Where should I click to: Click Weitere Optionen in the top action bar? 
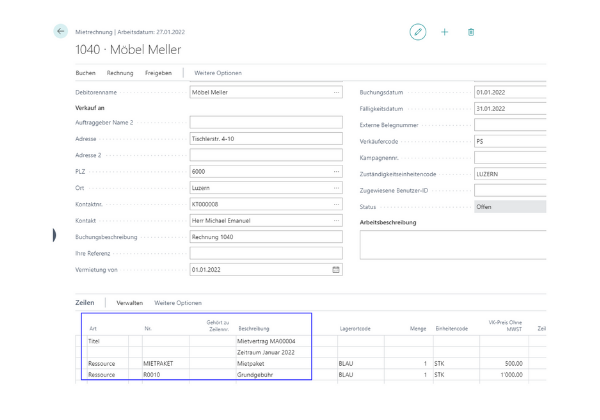coord(217,73)
